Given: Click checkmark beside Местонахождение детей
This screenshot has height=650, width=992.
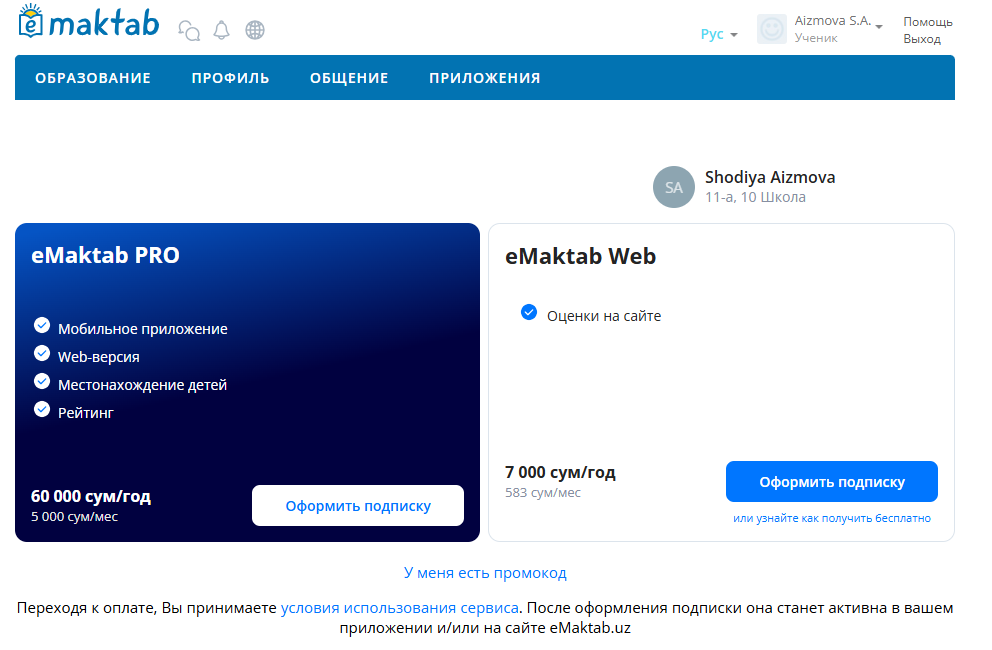Looking at the screenshot, I should (x=42, y=382).
